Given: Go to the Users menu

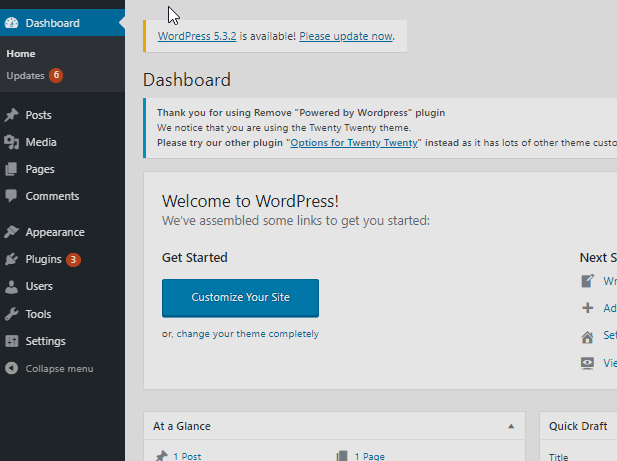Looking at the screenshot, I should coord(39,286).
